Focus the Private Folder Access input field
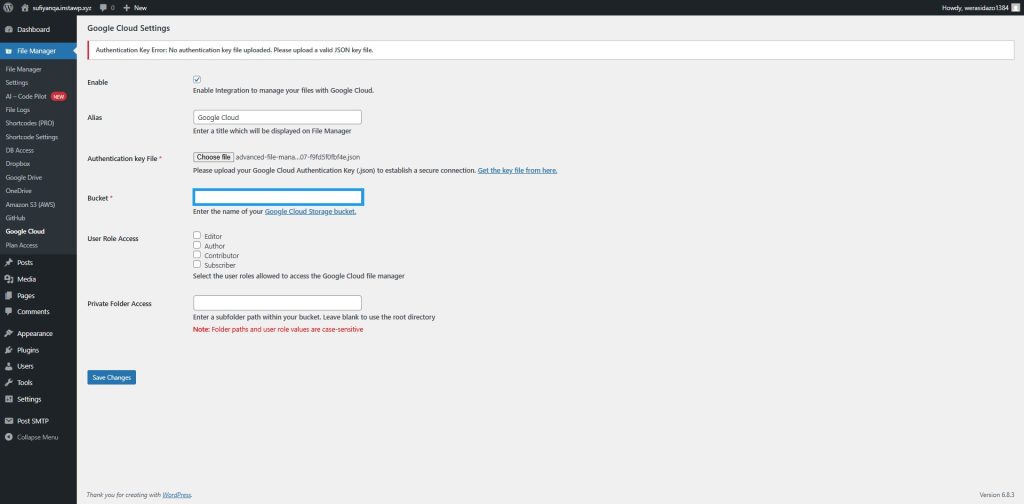 pos(277,302)
